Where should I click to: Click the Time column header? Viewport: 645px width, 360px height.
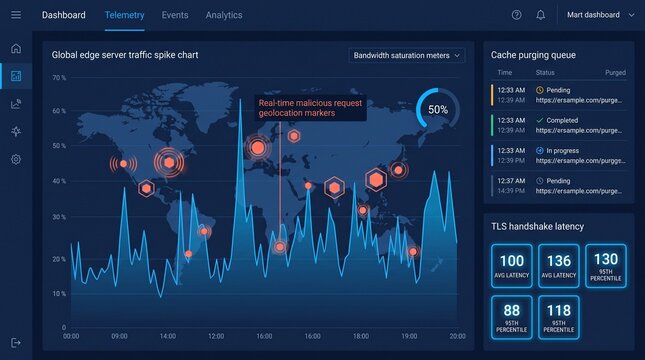505,72
